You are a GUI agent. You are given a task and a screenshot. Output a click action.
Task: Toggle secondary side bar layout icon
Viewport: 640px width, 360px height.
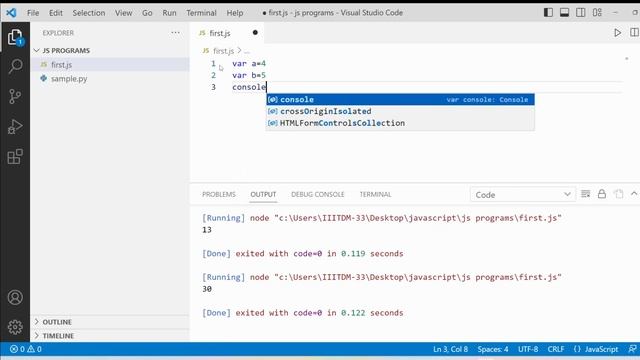[581, 13]
